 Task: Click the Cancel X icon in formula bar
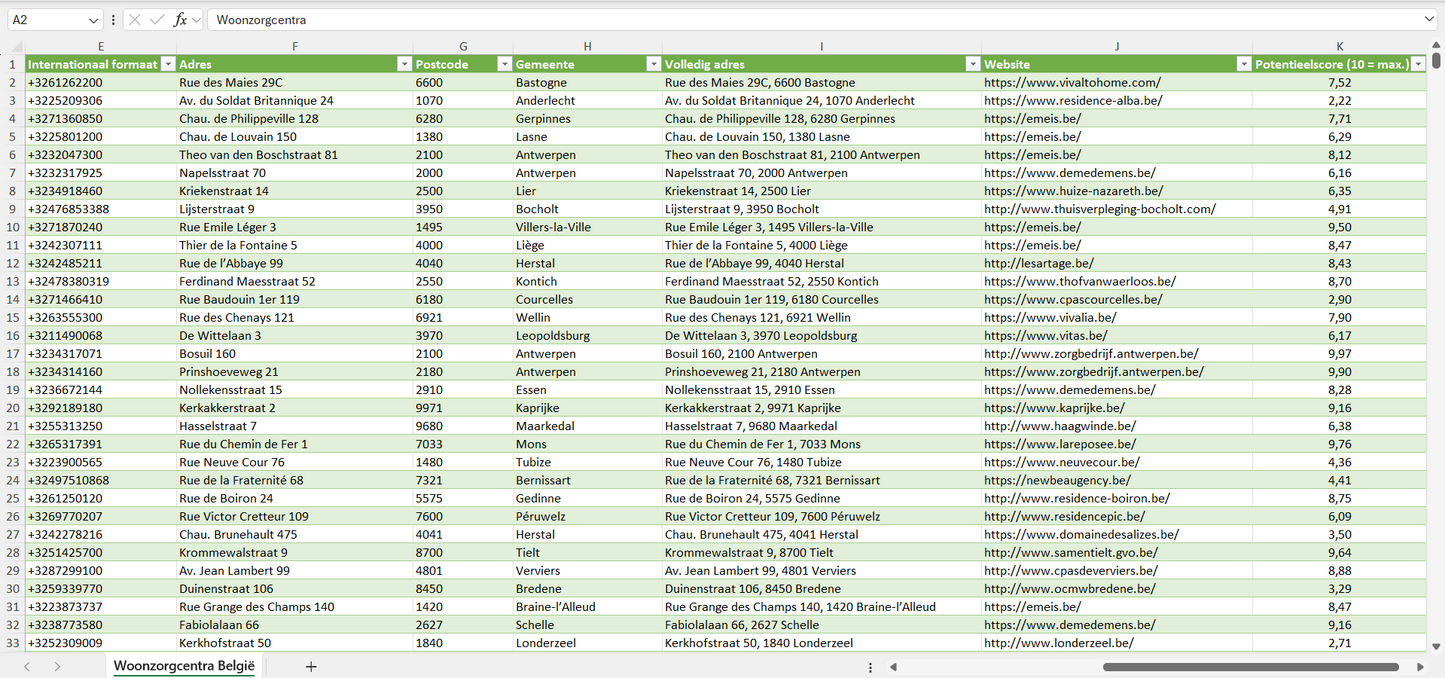tap(135, 20)
